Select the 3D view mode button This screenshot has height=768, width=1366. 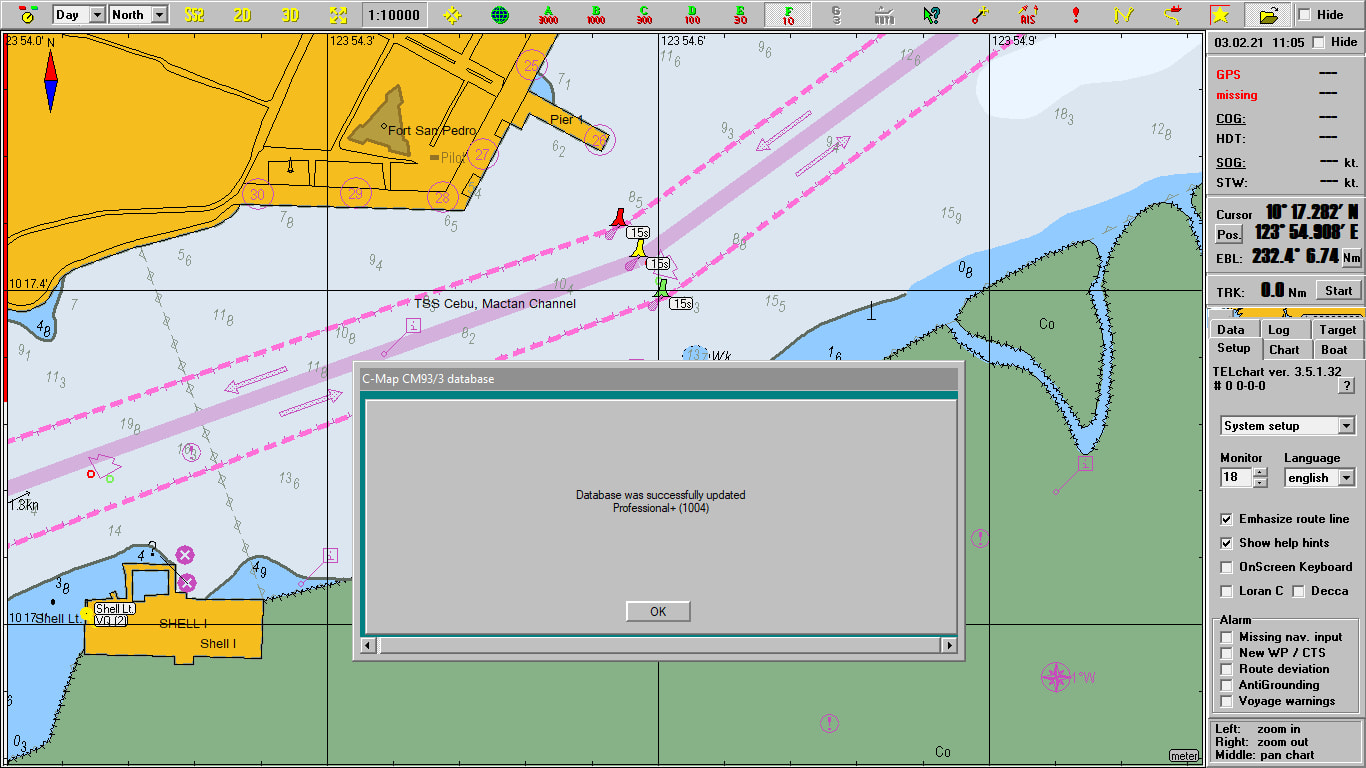(x=290, y=15)
